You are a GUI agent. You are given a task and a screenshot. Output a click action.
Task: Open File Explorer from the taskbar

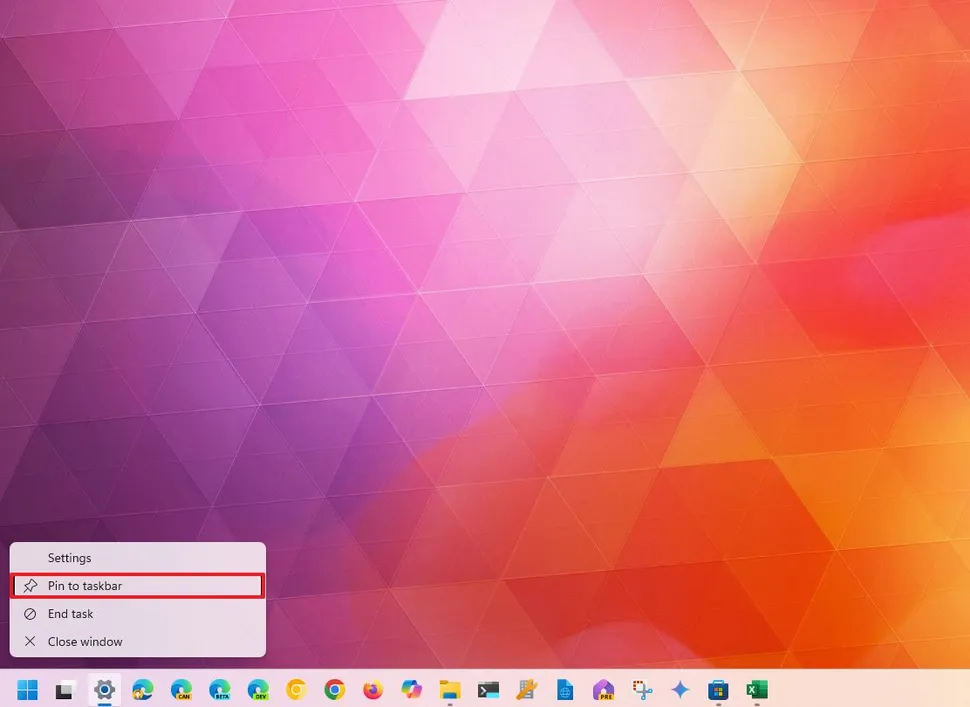tap(448, 690)
